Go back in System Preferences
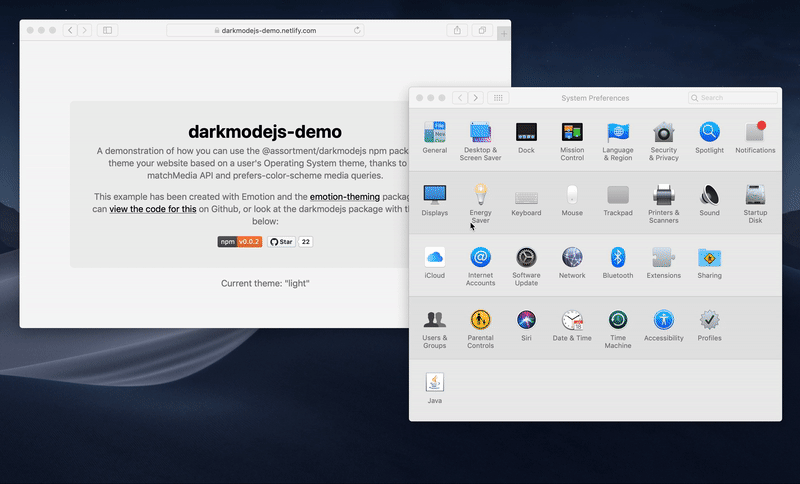 (x=460, y=97)
